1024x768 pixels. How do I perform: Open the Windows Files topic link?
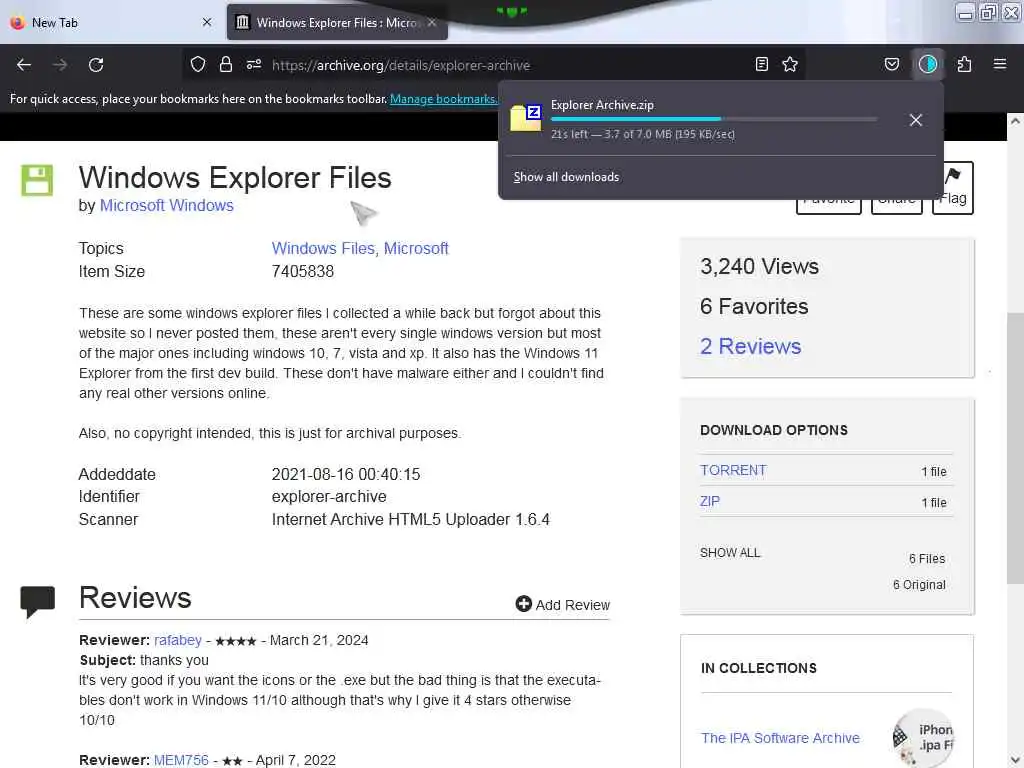click(325, 248)
